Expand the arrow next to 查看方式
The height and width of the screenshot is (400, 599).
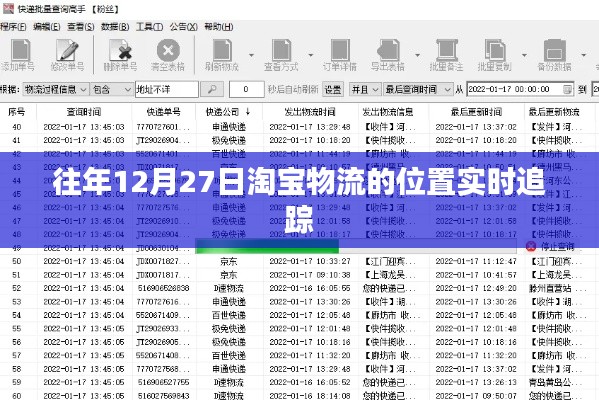coord(311,55)
